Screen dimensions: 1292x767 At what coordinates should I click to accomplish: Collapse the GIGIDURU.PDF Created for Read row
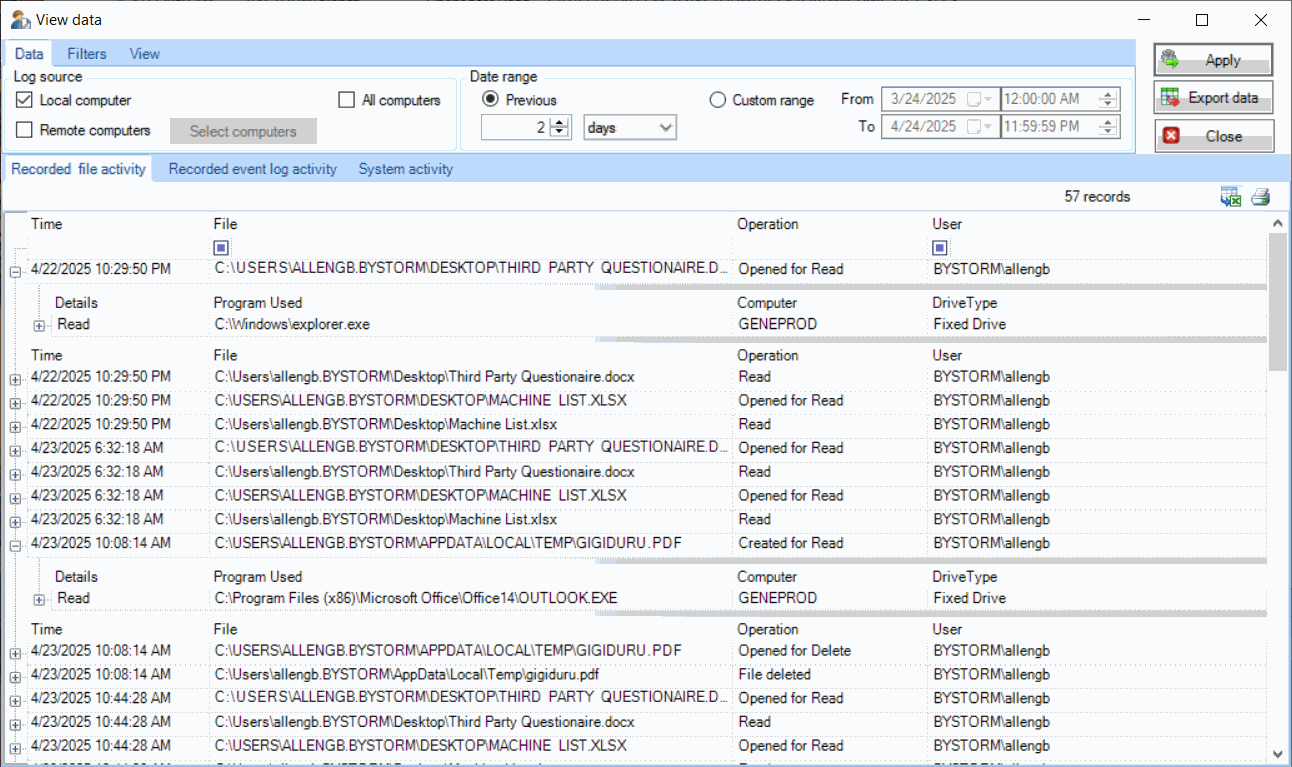[x=15, y=544]
